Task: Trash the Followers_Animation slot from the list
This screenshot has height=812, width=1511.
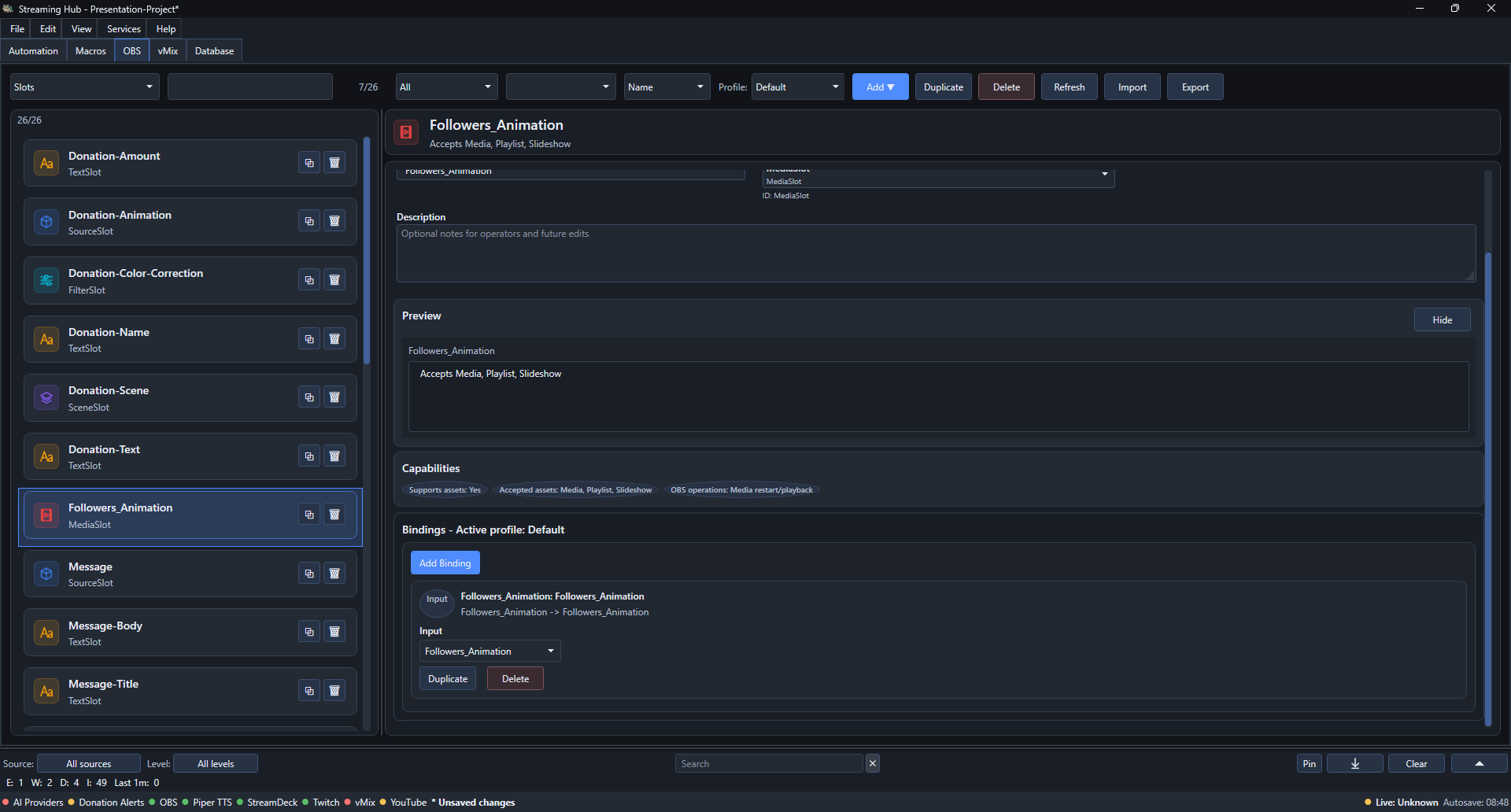Action: pyautogui.click(x=334, y=515)
